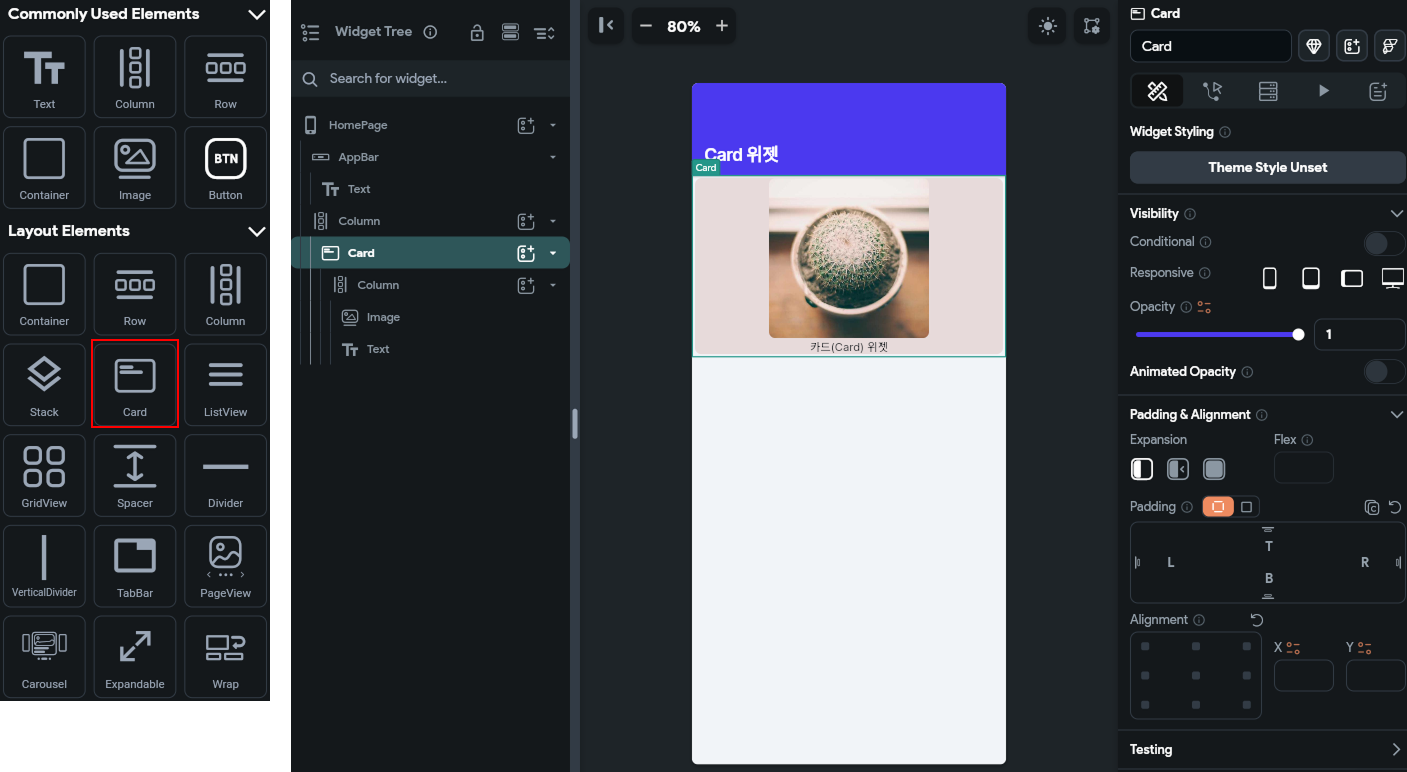Click the add-widget icon on HomePage row
Image resolution: width=1407 pixels, height=772 pixels.
pyautogui.click(x=526, y=125)
